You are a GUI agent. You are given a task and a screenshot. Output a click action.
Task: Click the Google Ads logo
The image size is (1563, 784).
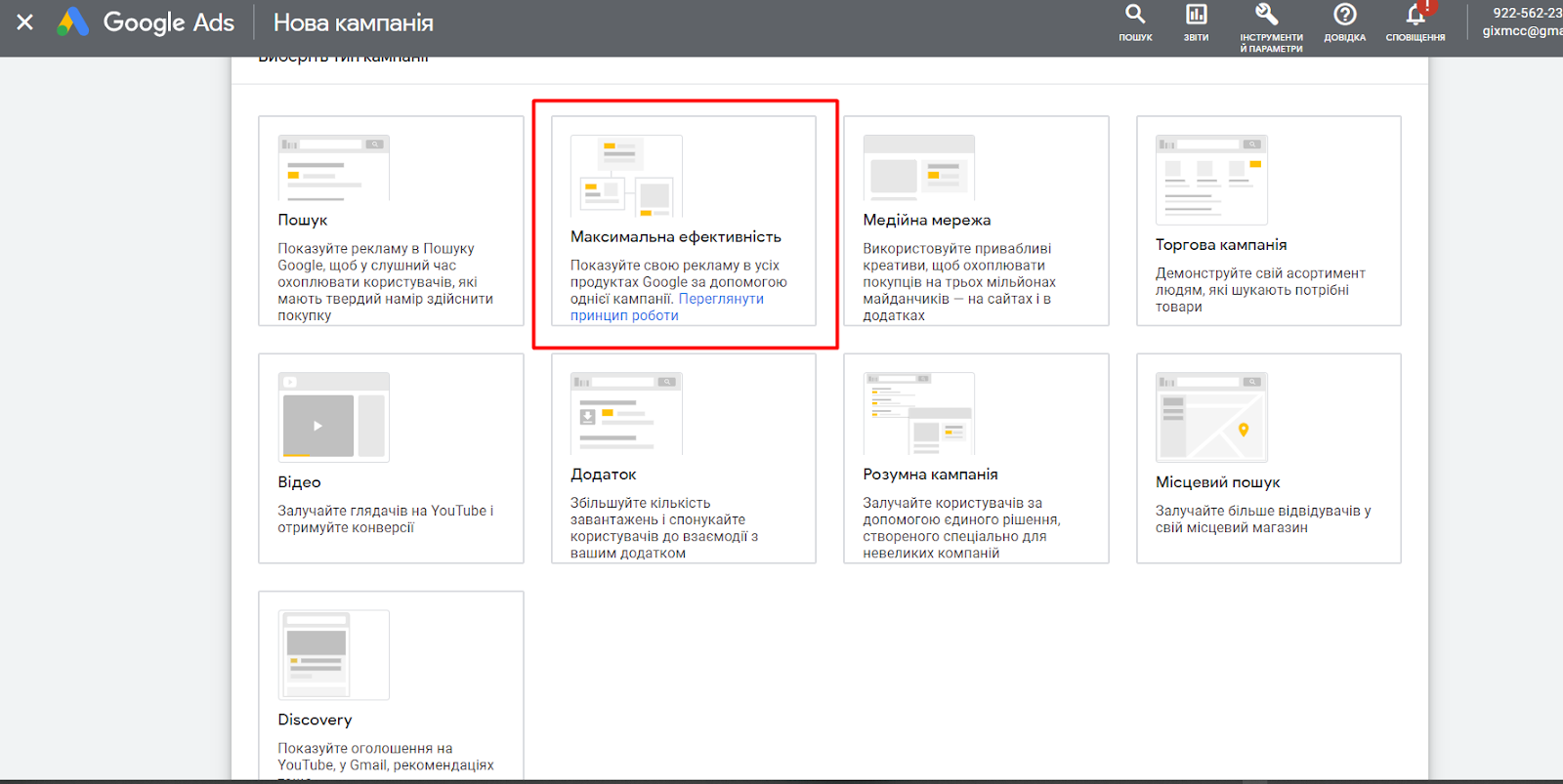(146, 21)
